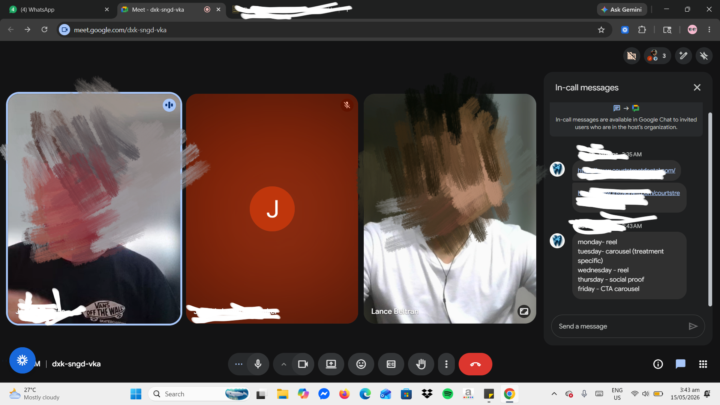
Task: Open meeting details info icon
Action: (x=658, y=364)
